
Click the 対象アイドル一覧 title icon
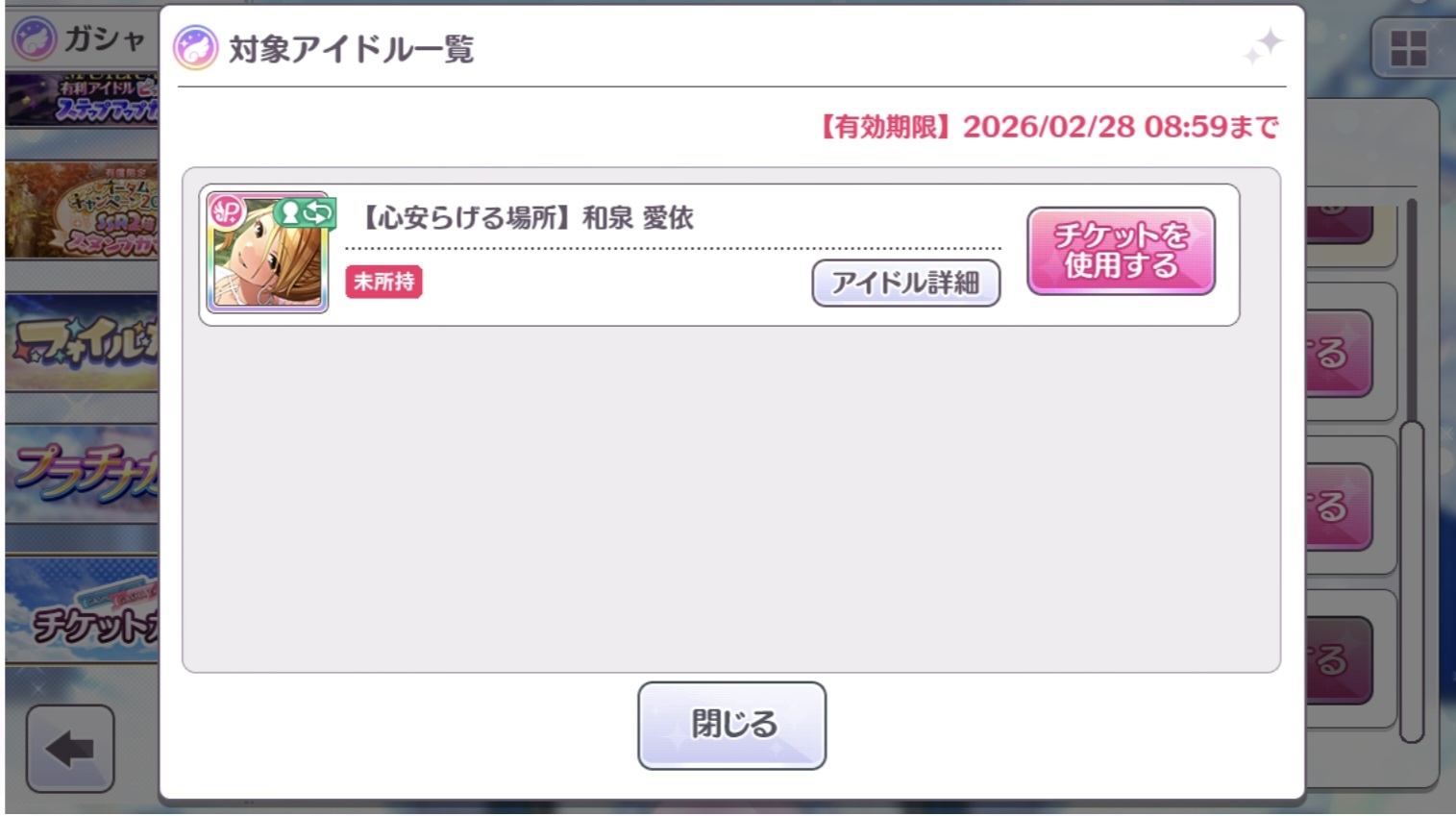[x=195, y=48]
